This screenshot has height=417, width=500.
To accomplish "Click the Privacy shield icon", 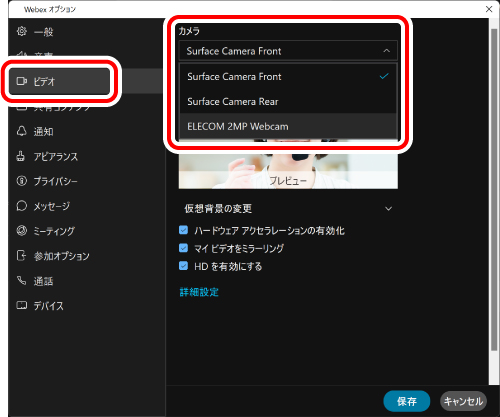I will point(22,181).
